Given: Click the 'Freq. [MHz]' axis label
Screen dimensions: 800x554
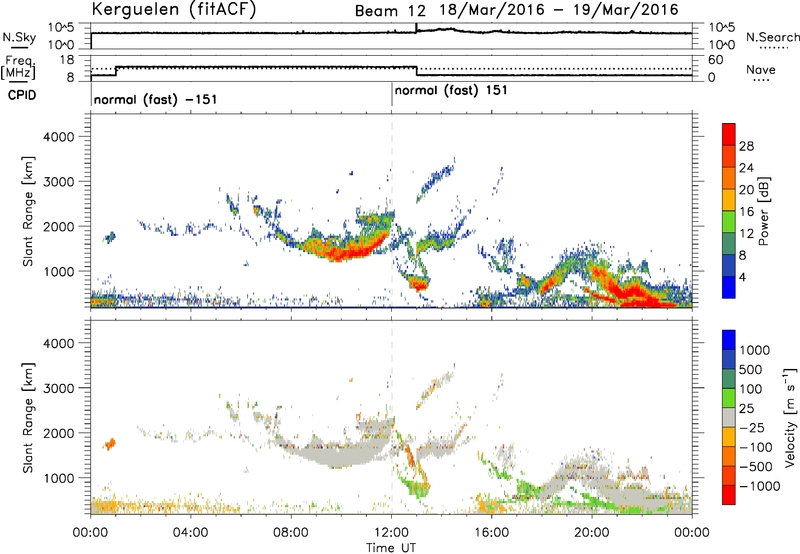Looking at the screenshot, I should pyautogui.click(x=18, y=68).
